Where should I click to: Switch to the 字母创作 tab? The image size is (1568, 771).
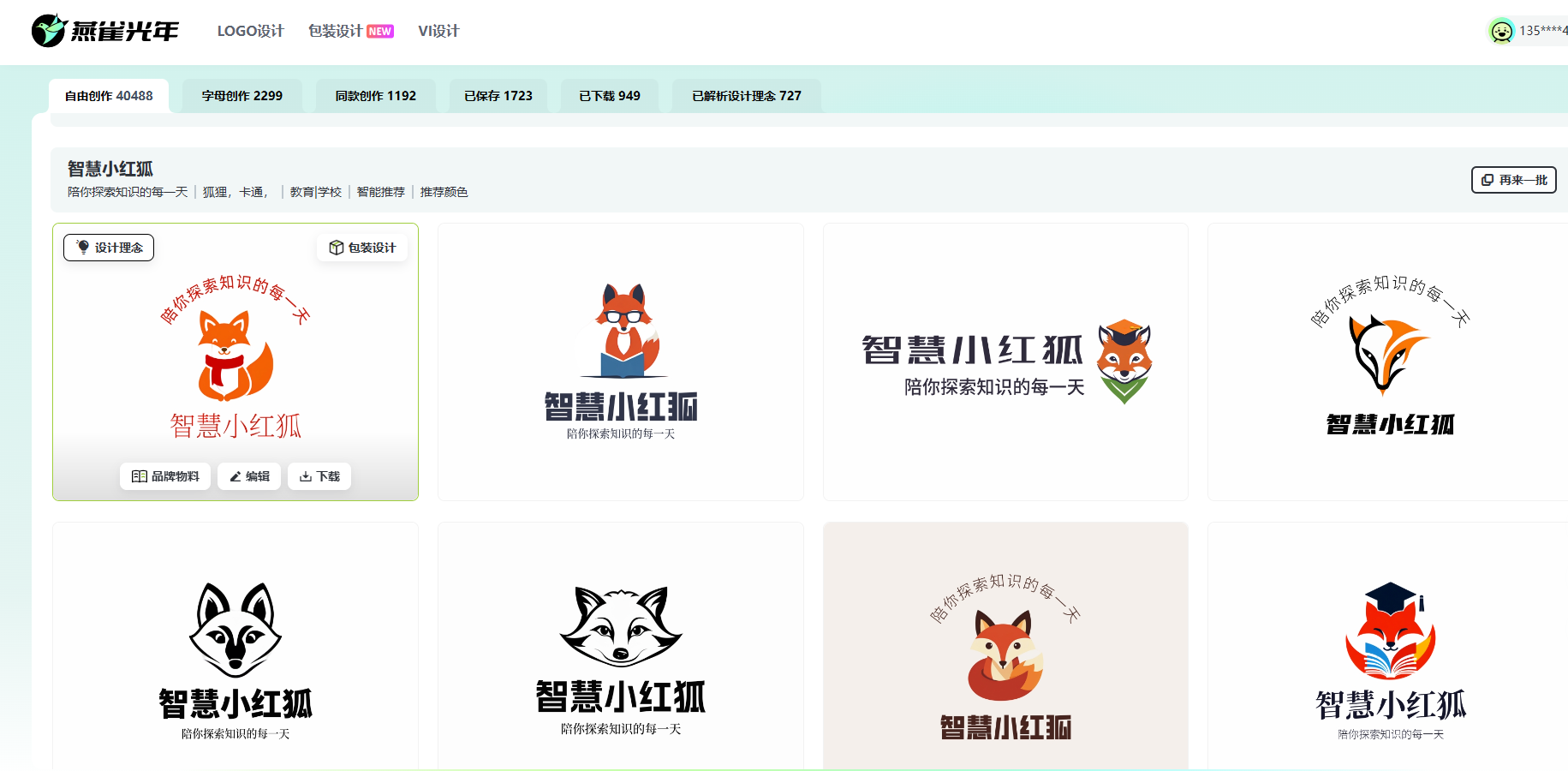click(x=242, y=96)
